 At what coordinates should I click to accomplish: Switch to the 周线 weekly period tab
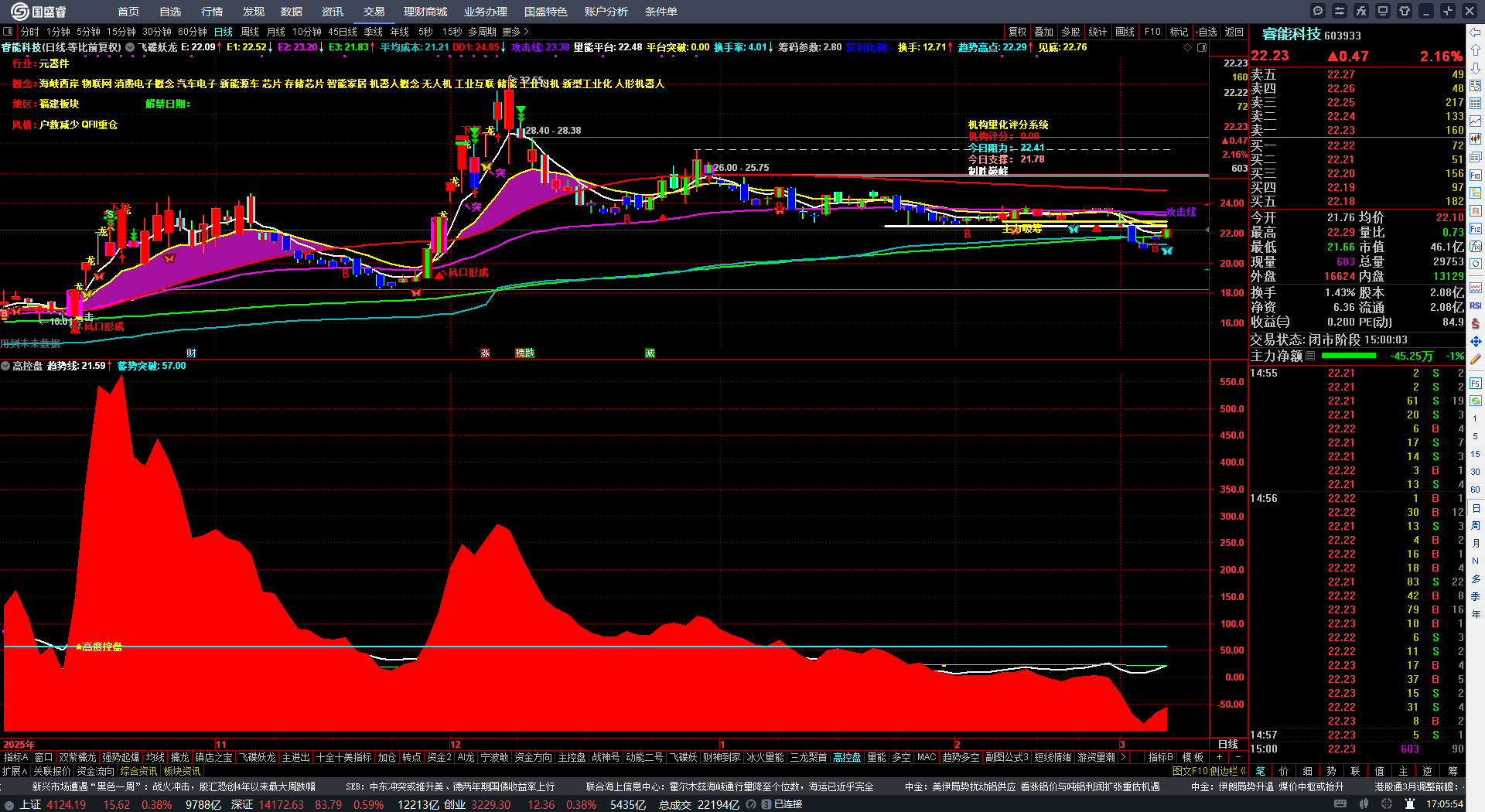pos(250,32)
